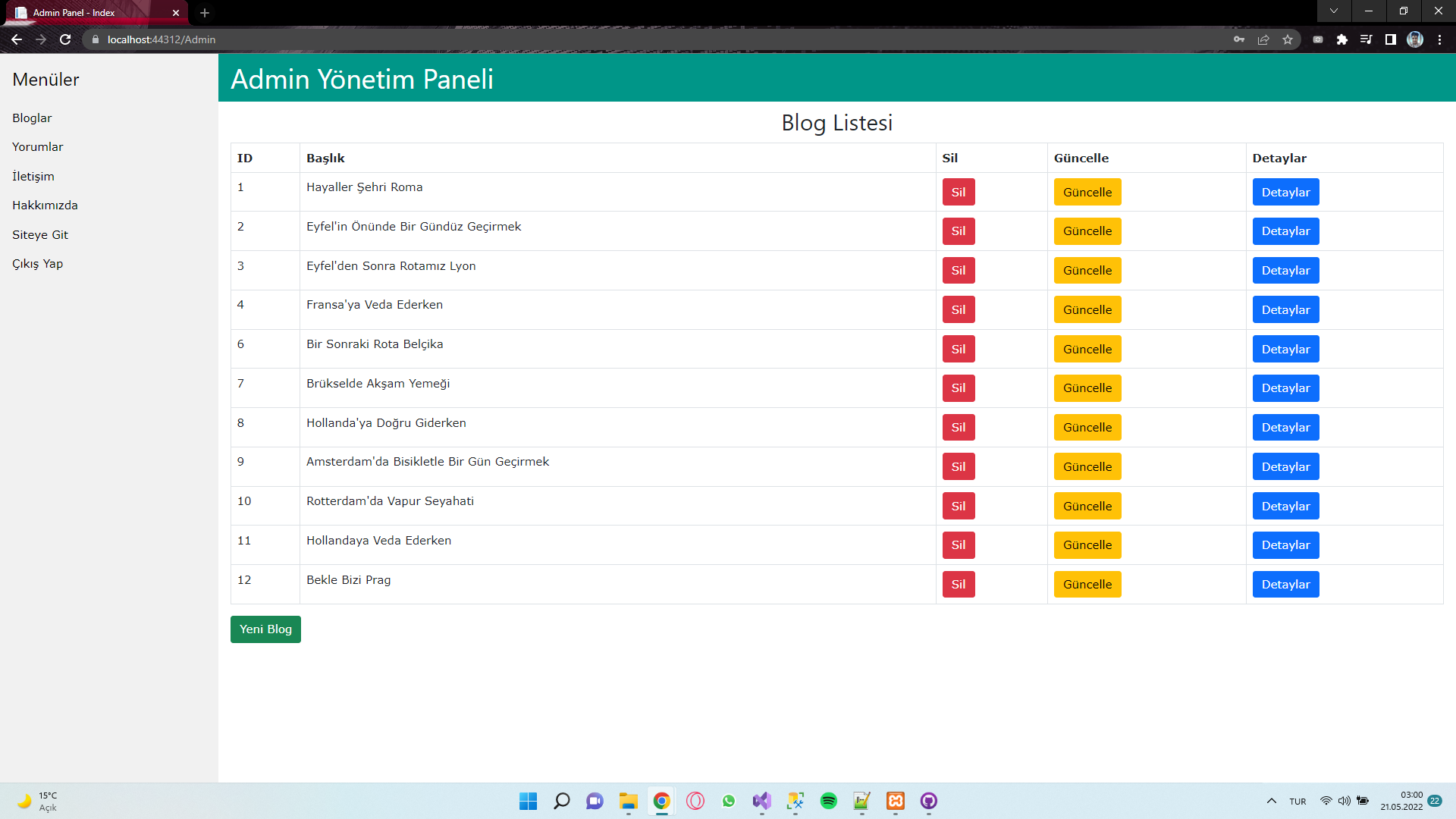Image resolution: width=1456 pixels, height=819 pixels.
Task: Delete Hollandaya Veda Ederken blog
Action: (x=959, y=545)
